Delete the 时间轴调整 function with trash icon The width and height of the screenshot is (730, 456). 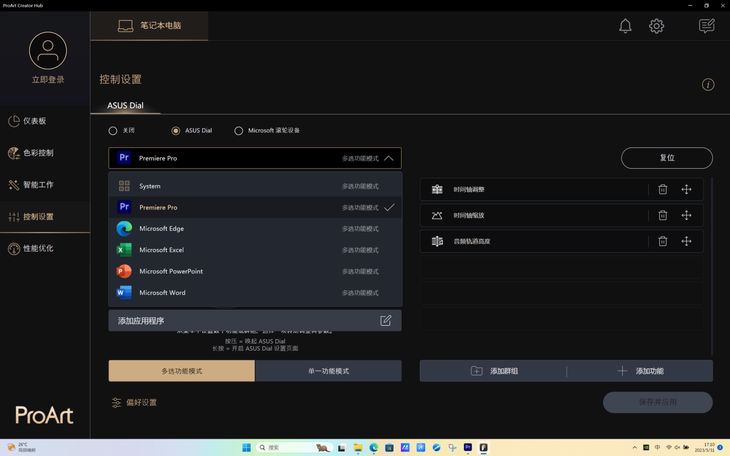[x=662, y=190]
